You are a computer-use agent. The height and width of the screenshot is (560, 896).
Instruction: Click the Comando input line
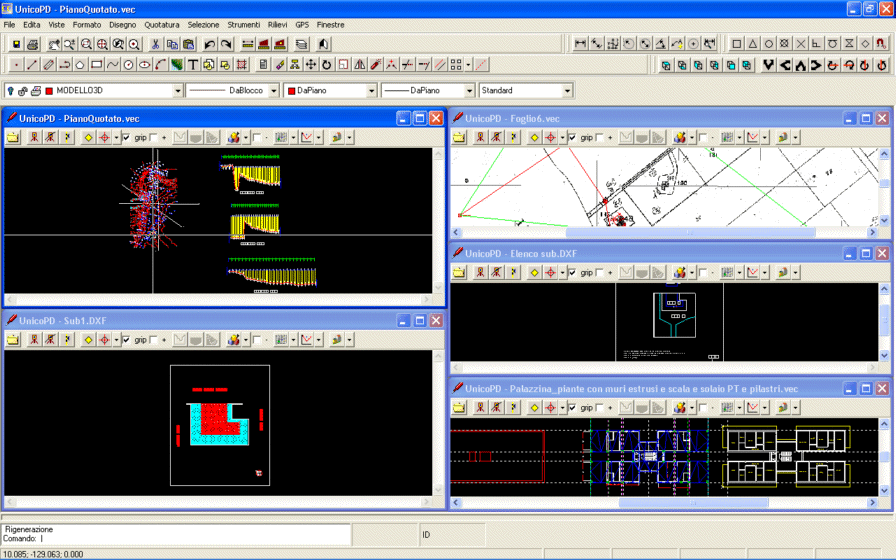pos(176,538)
